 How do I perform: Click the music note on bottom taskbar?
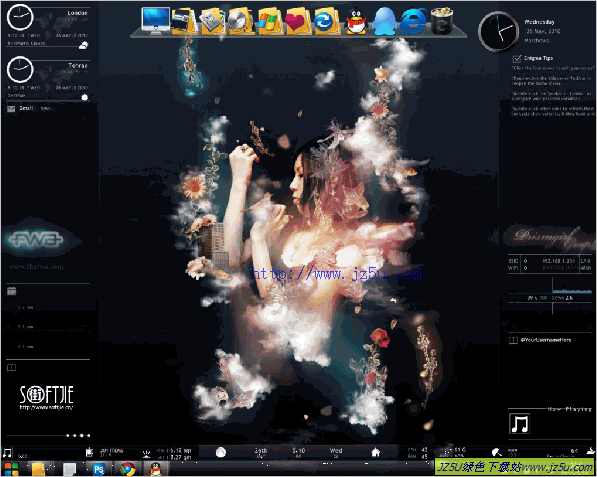pos(7,453)
